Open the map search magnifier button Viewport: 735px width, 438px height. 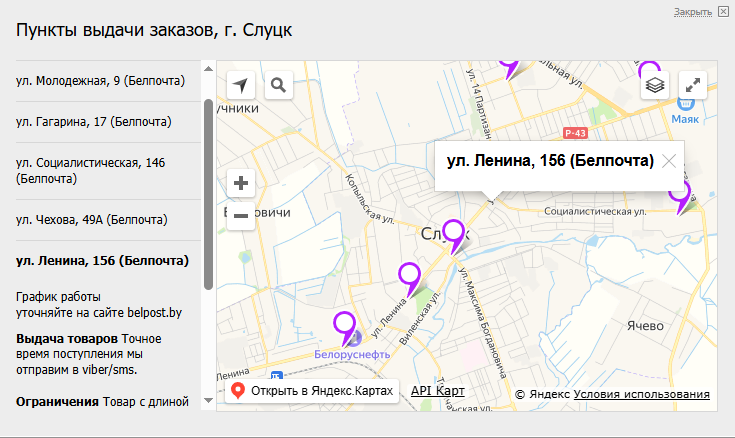(x=278, y=85)
